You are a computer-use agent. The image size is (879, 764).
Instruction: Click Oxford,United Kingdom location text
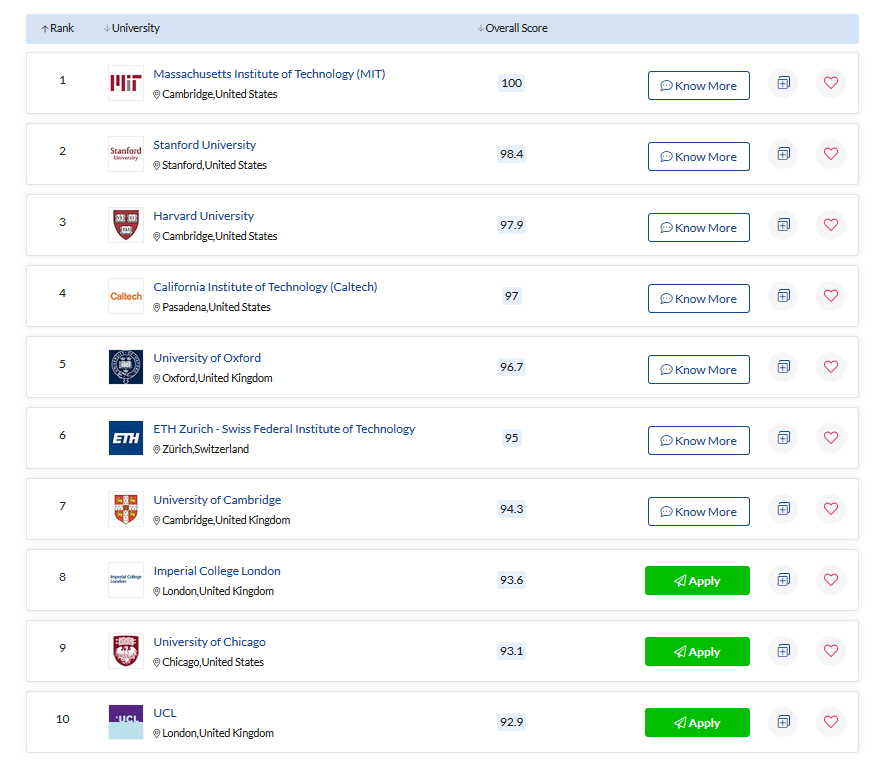coord(217,378)
